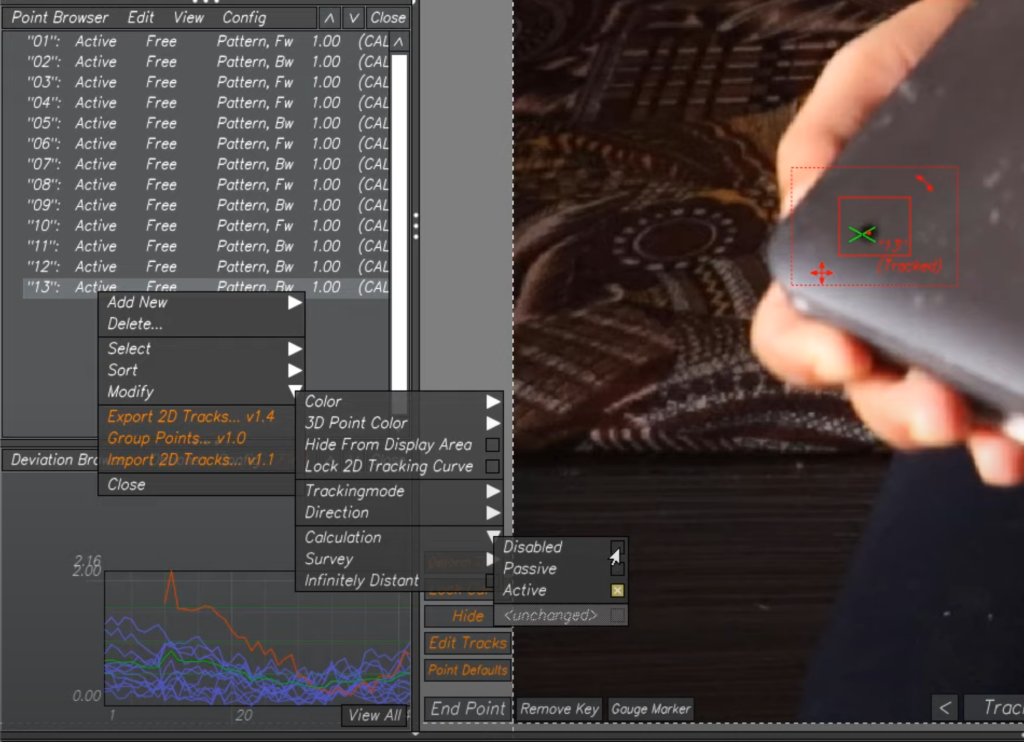
Task: Choose Delete... from the context menu
Action: (x=201, y=324)
